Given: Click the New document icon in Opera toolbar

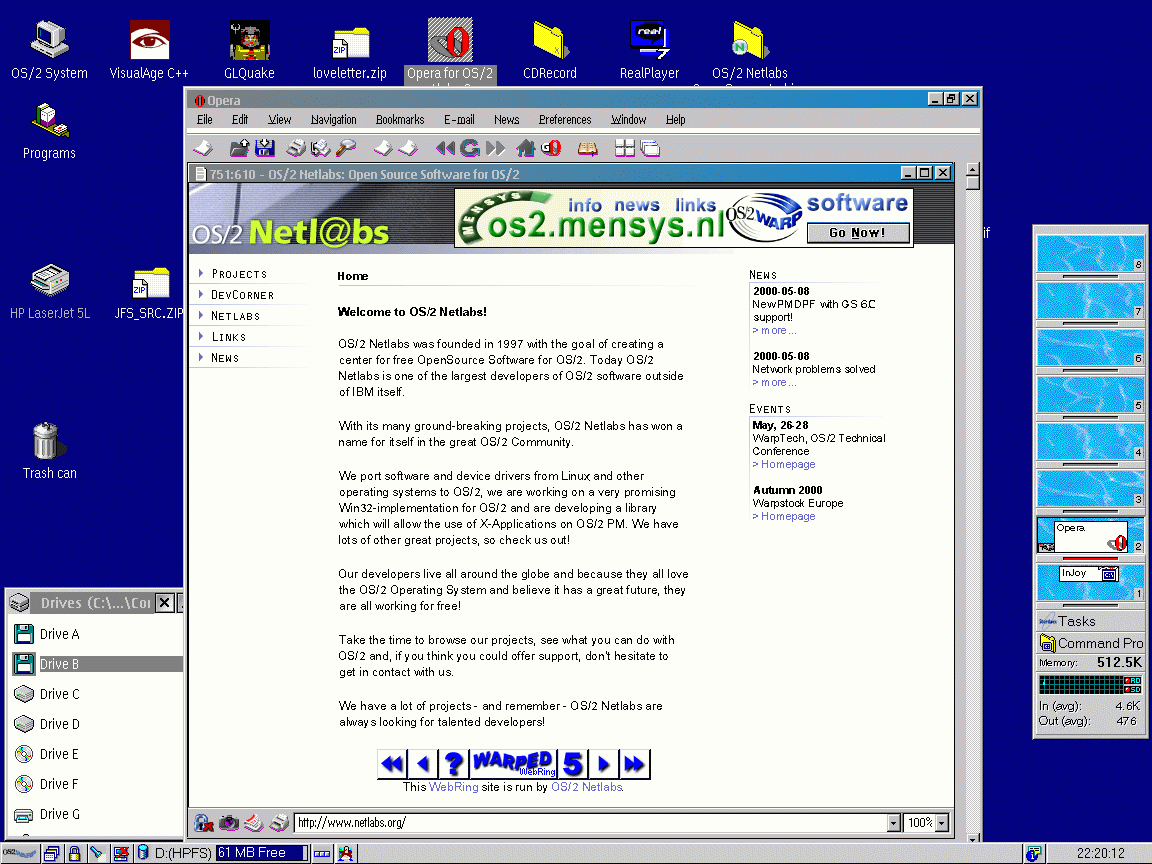Looking at the screenshot, I should pos(203,148).
